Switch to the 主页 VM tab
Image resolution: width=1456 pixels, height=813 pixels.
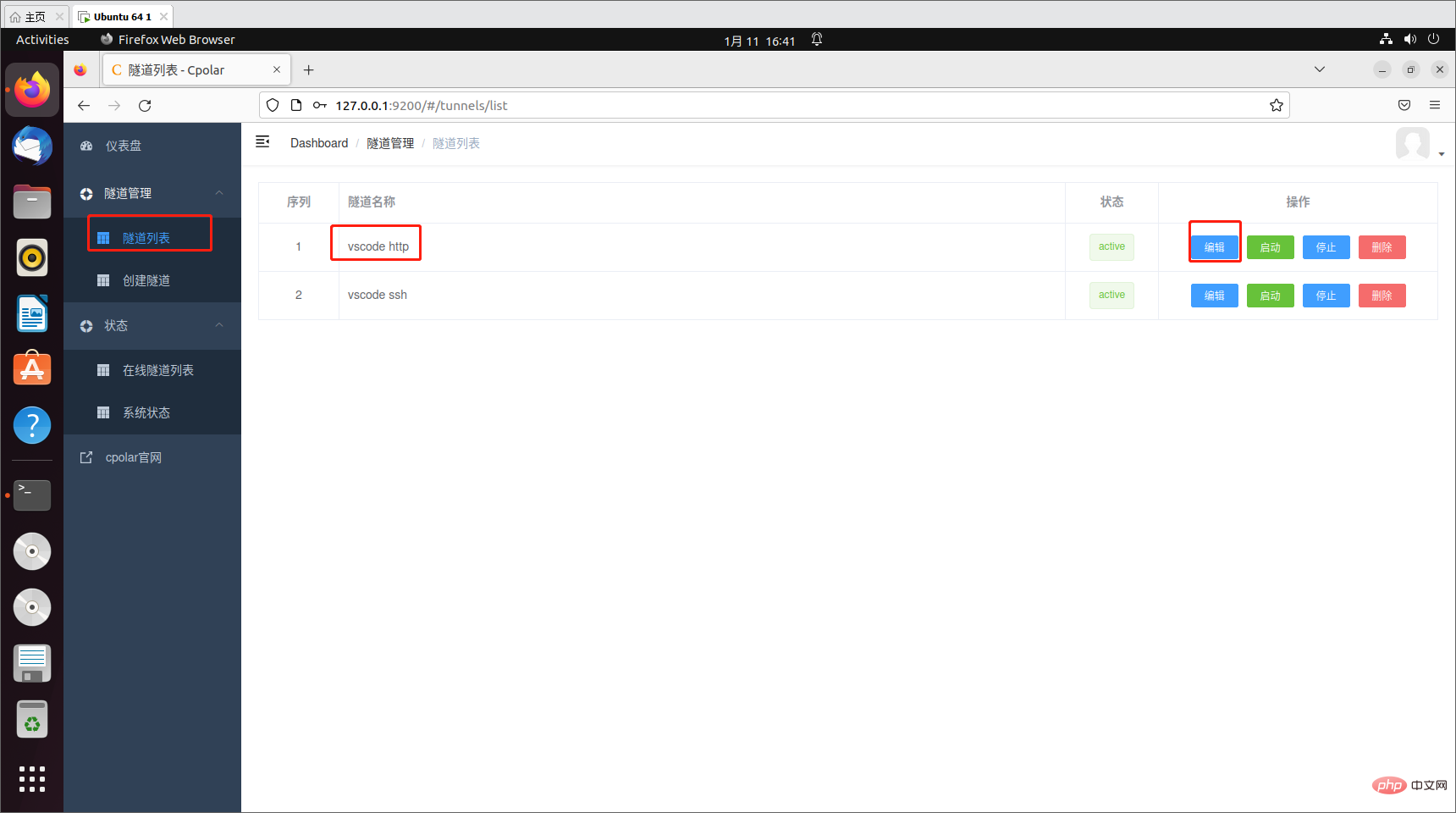[36, 16]
